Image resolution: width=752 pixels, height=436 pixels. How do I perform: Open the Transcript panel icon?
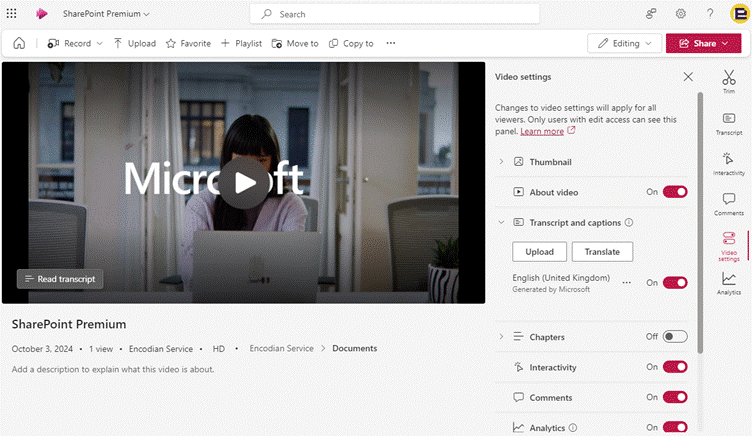pos(728,122)
